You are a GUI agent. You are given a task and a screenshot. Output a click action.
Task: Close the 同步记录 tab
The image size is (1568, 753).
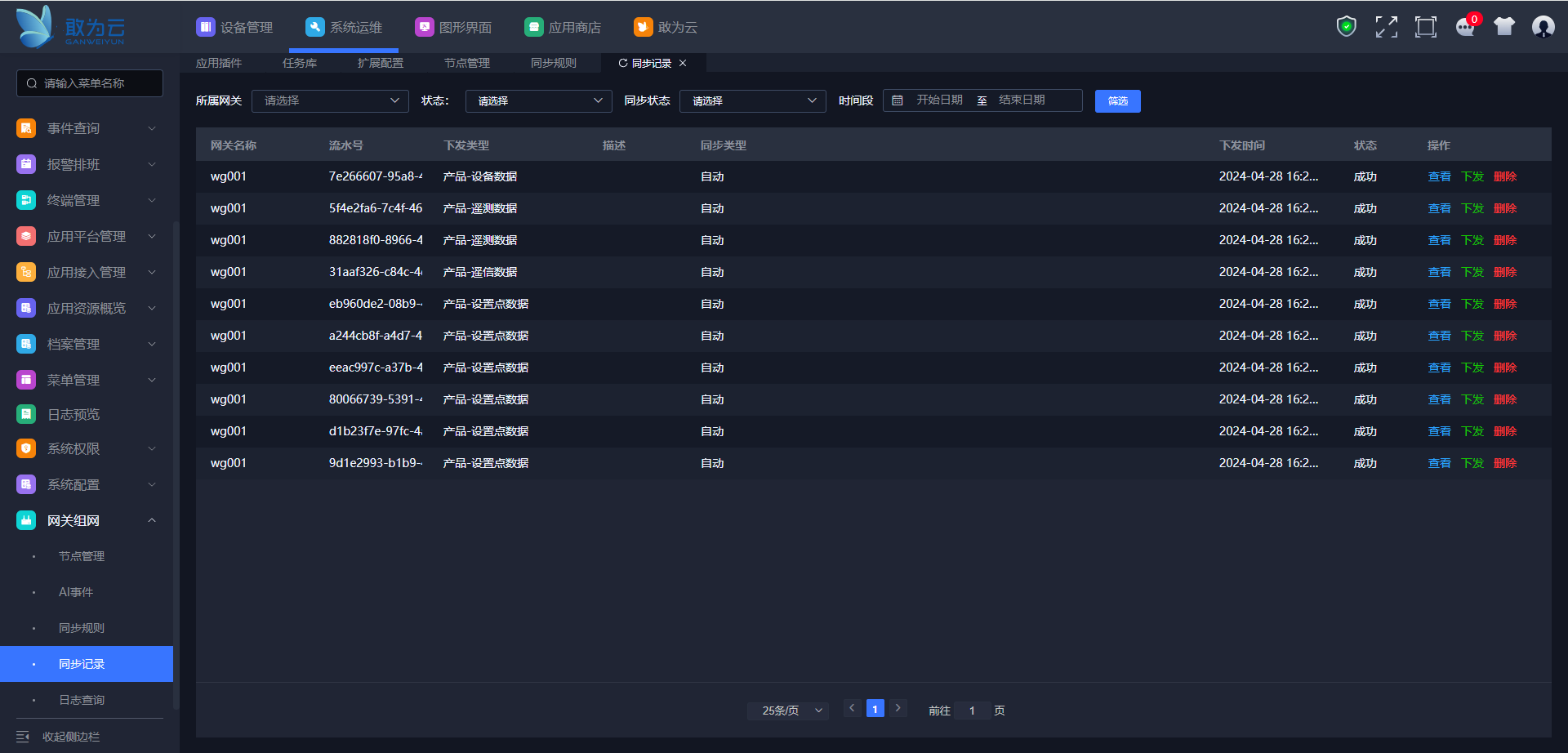[x=683, y=63]
